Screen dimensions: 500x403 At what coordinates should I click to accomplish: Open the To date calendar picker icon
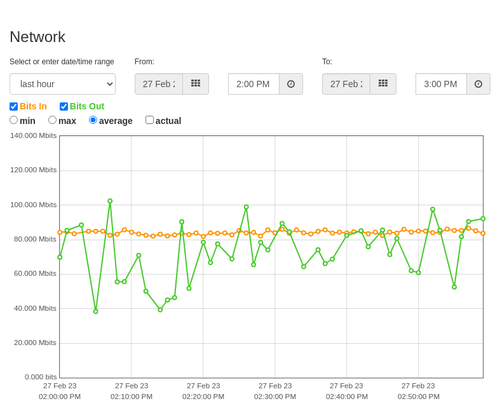[x=383, y=84]
